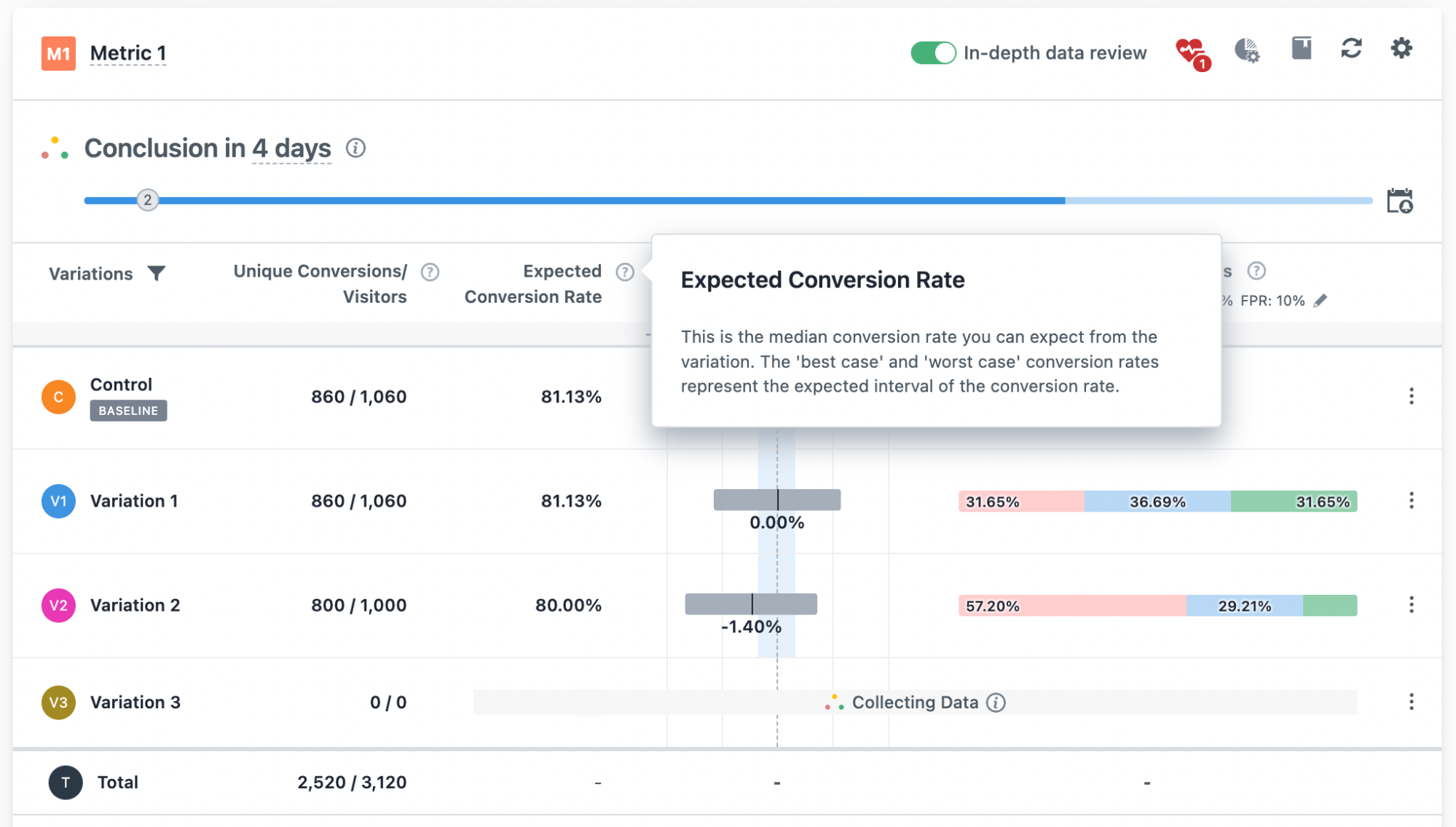Click Variation 2 blue 29.21% segment
1456x827 pixels.
(x=1245, y=606)
